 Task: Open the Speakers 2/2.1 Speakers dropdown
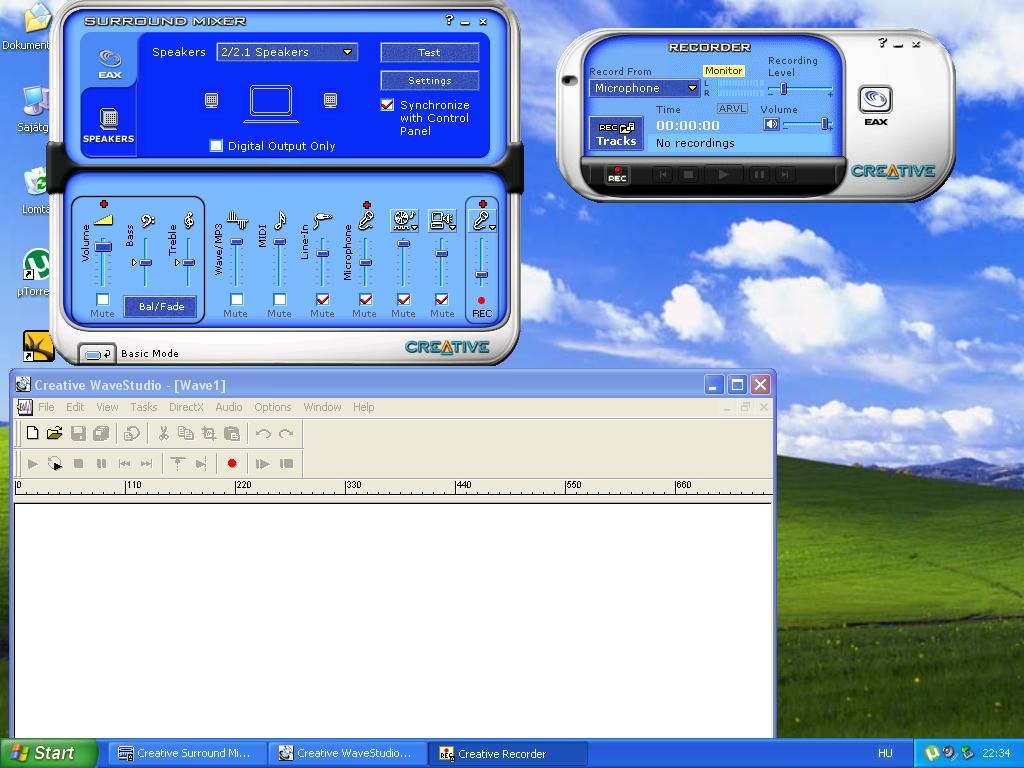point(287,52)
